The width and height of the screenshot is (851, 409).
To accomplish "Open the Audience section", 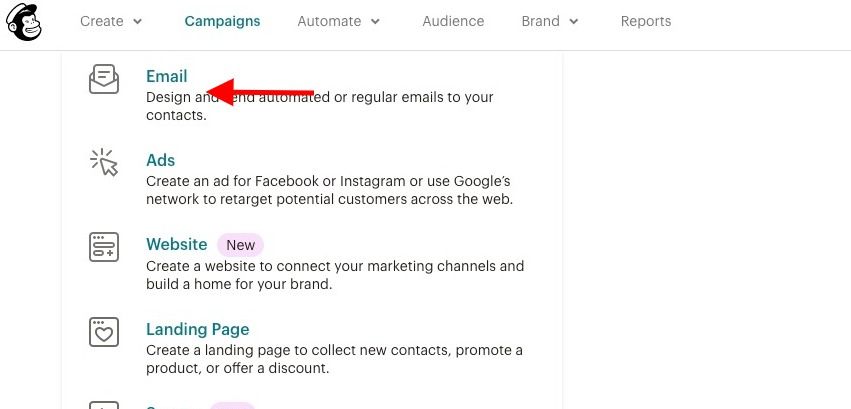I will click(x=453, y=21).
